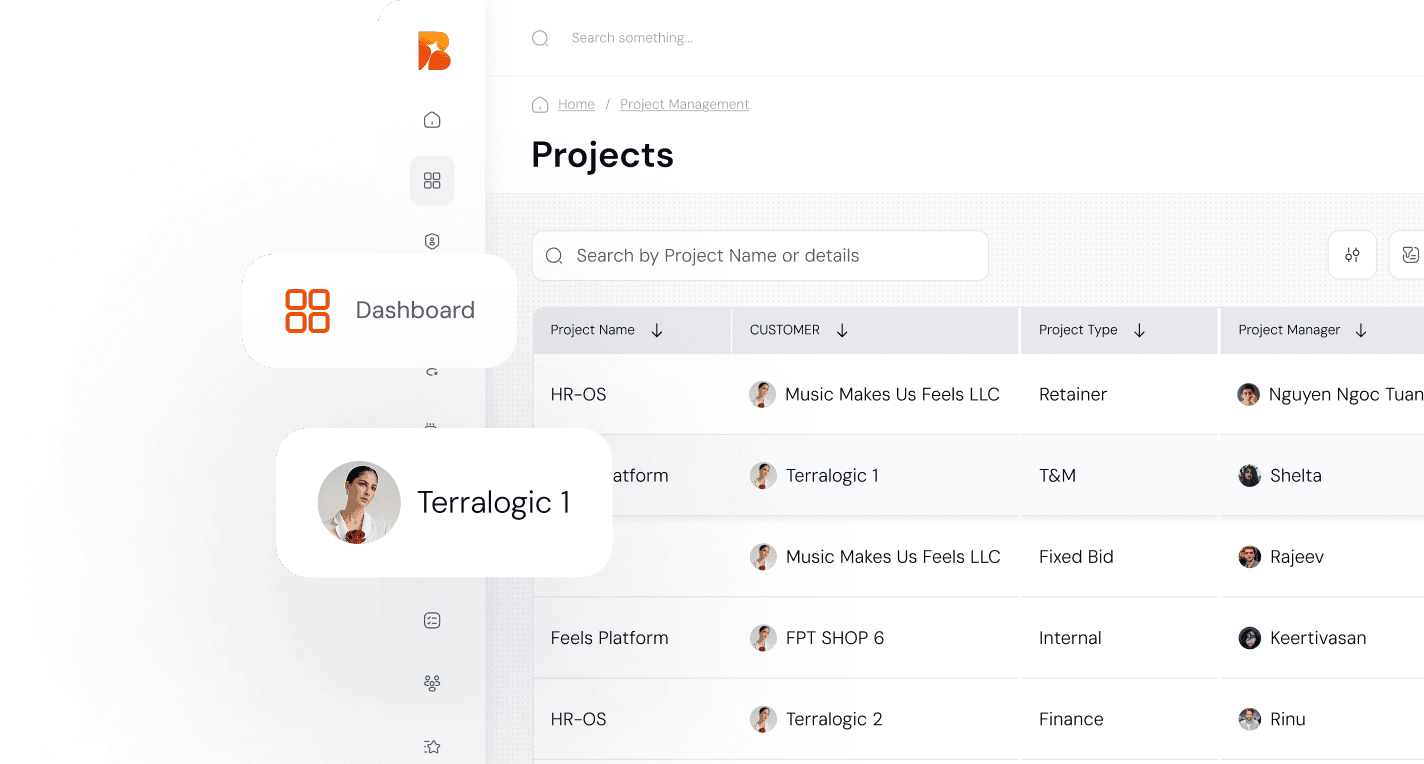Open the home icon in the sidebar
Viewport: 1424px width, 764px height.
click(x=432, y=120)
